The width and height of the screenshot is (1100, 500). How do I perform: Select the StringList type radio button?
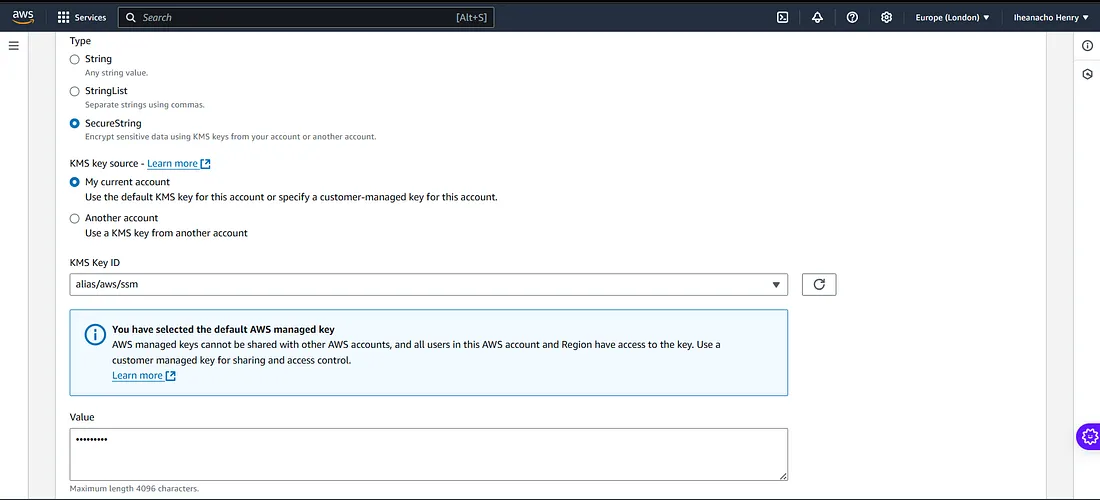coord(74,91)
